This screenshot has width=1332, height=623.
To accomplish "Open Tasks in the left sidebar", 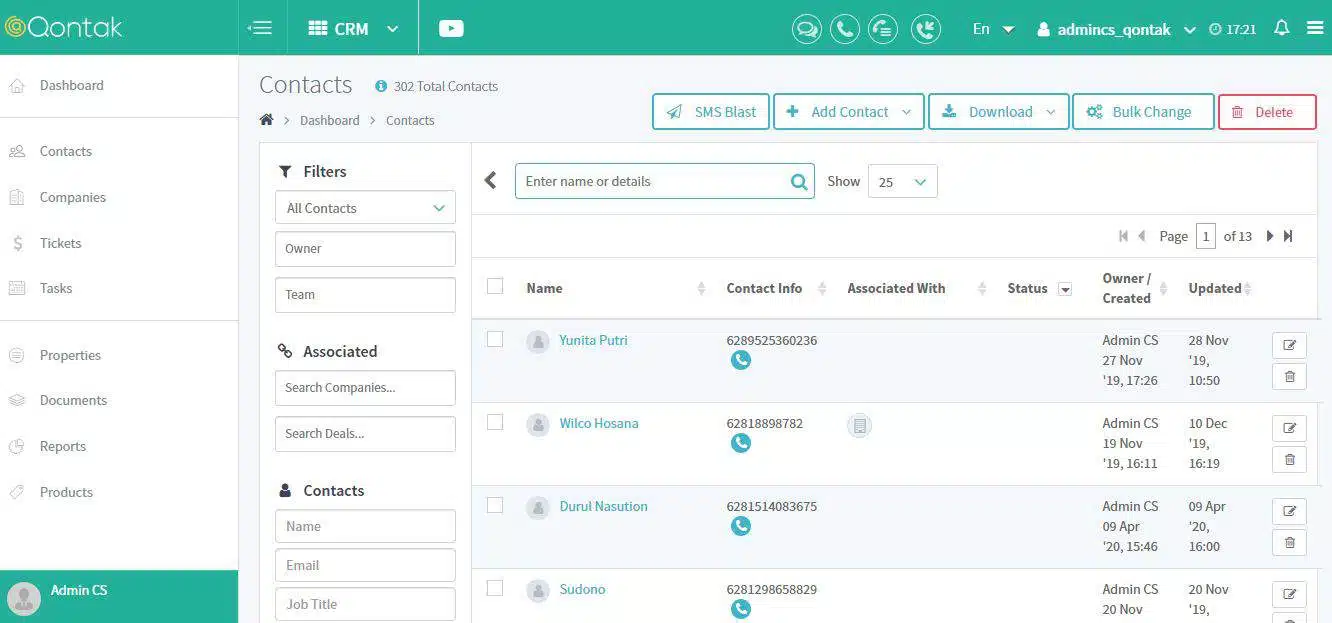I will point(56,288).
